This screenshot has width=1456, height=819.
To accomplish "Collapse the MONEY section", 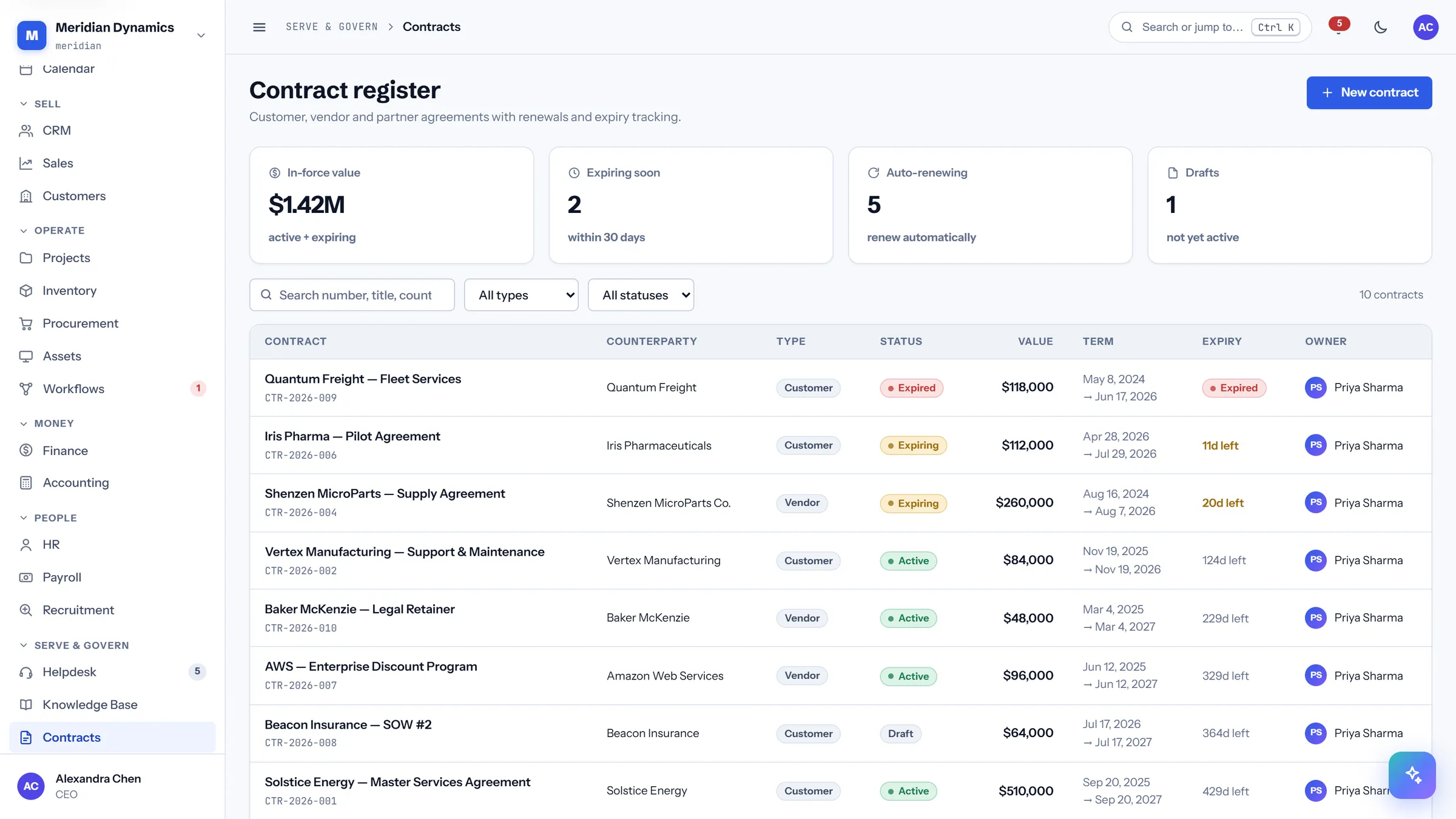I will click(x=46, y=423).
